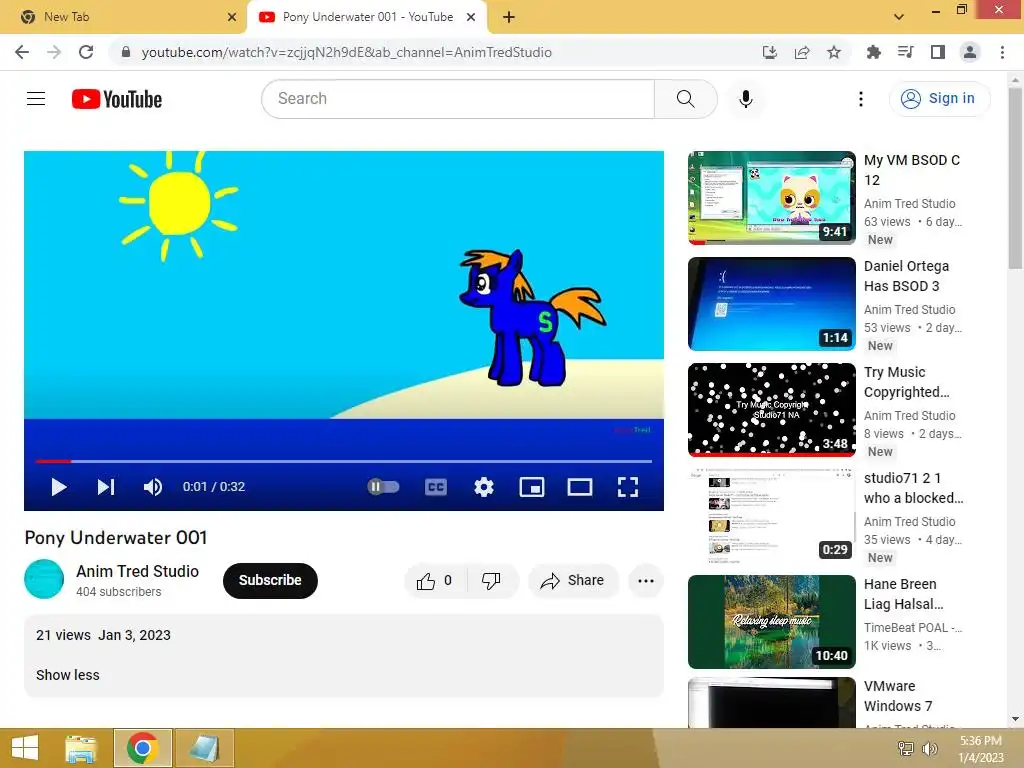Click the magnifier search button
Screen dimensions: 1024x768
pos(686,99)
